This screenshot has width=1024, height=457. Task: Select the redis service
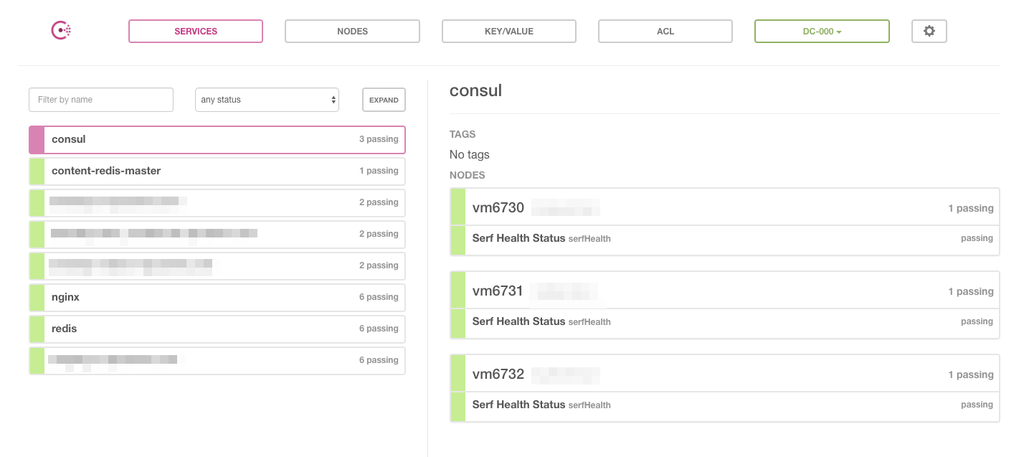(x=65, y=328)
